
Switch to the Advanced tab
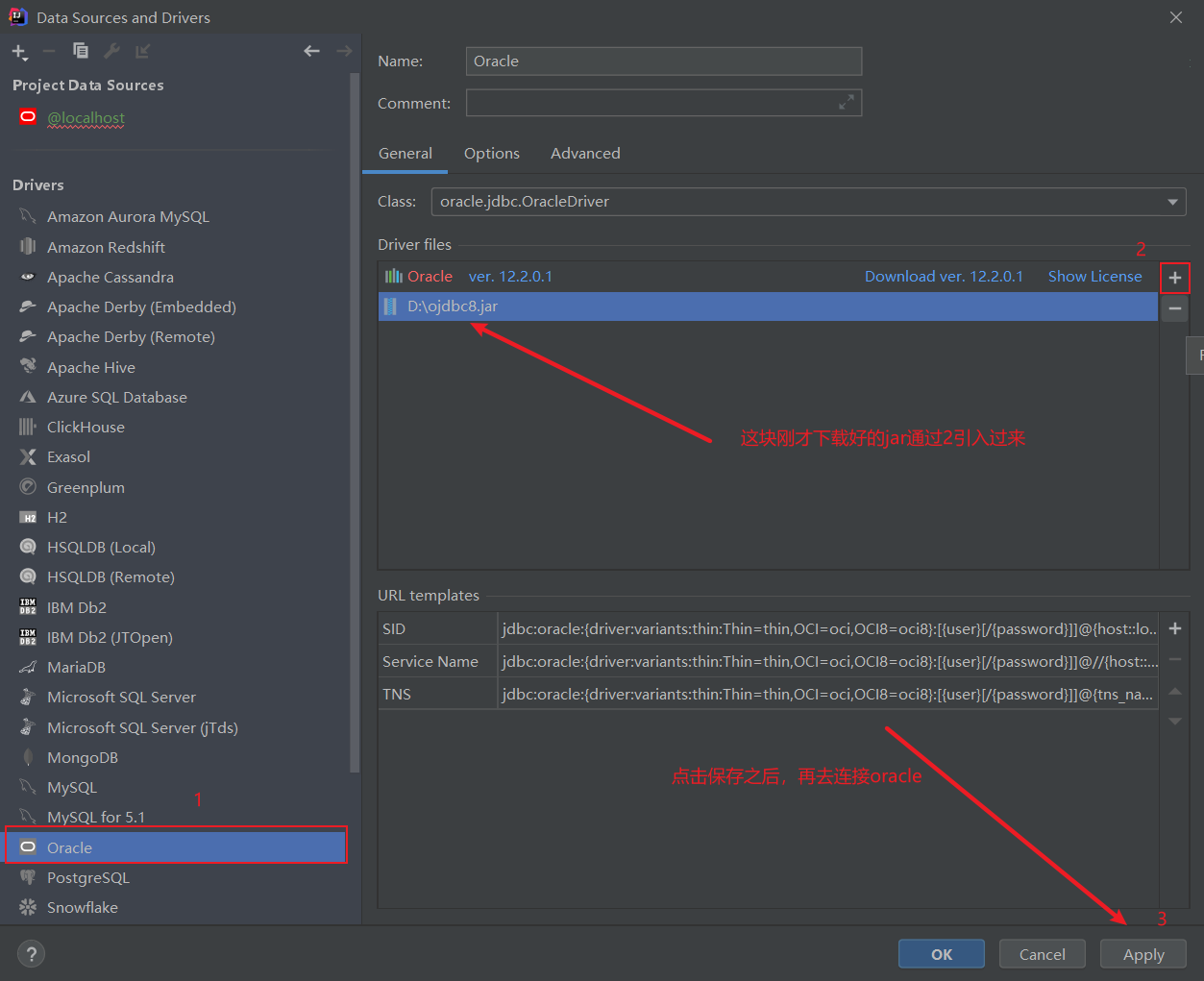click(584, 153)
